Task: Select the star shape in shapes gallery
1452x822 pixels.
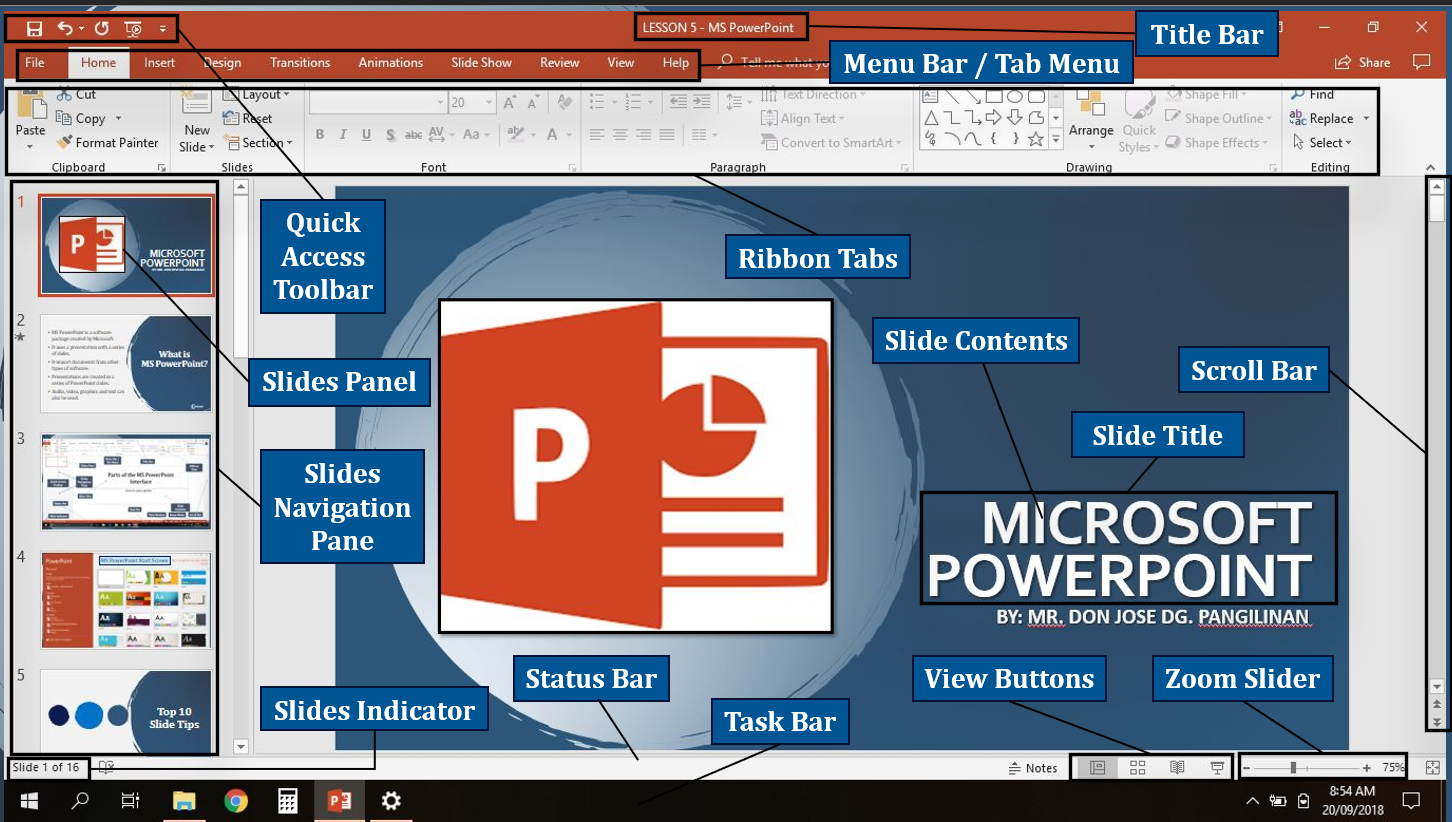Action: tap(1036, 139)
